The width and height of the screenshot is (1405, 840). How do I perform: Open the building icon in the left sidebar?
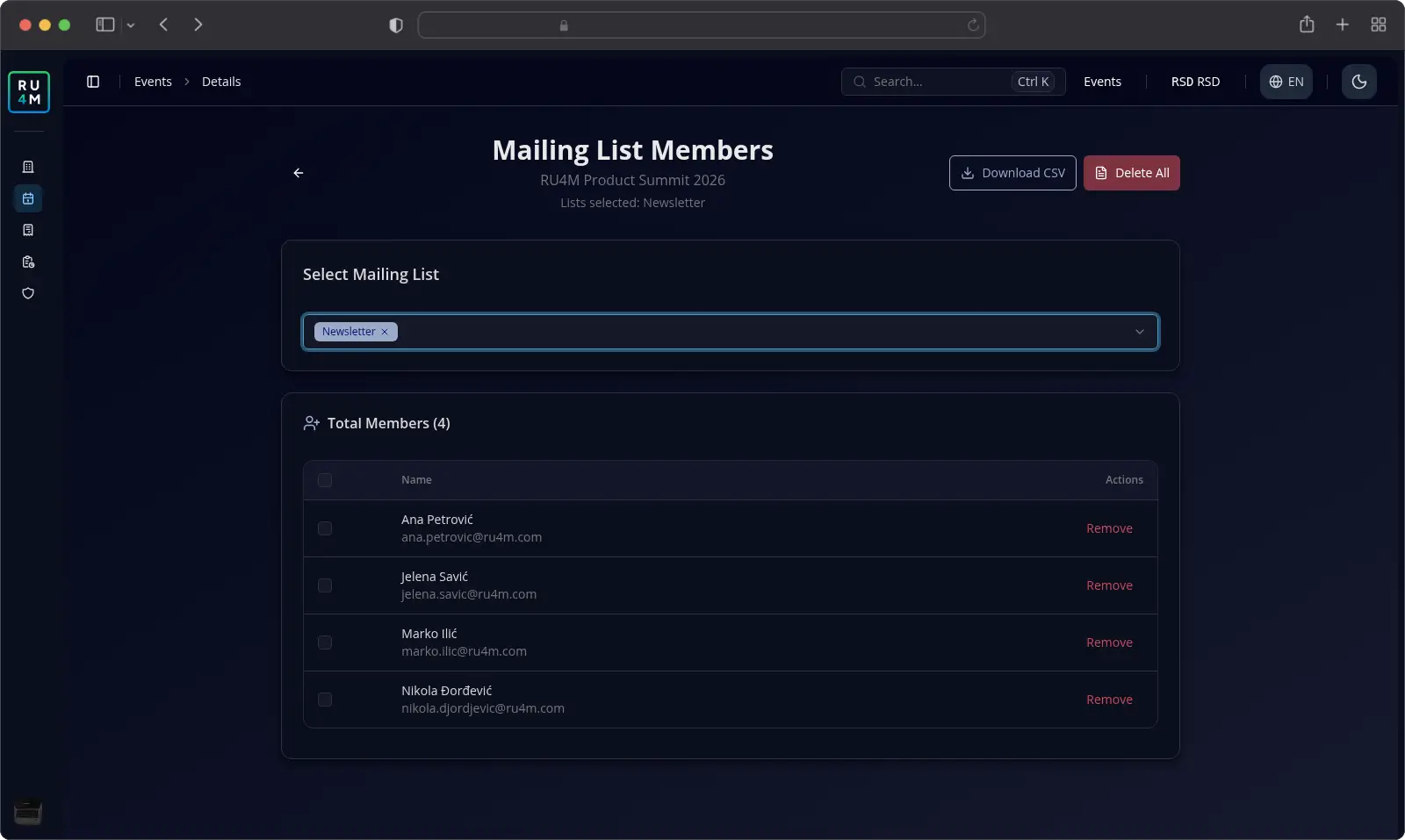click(x=28, y=167)
